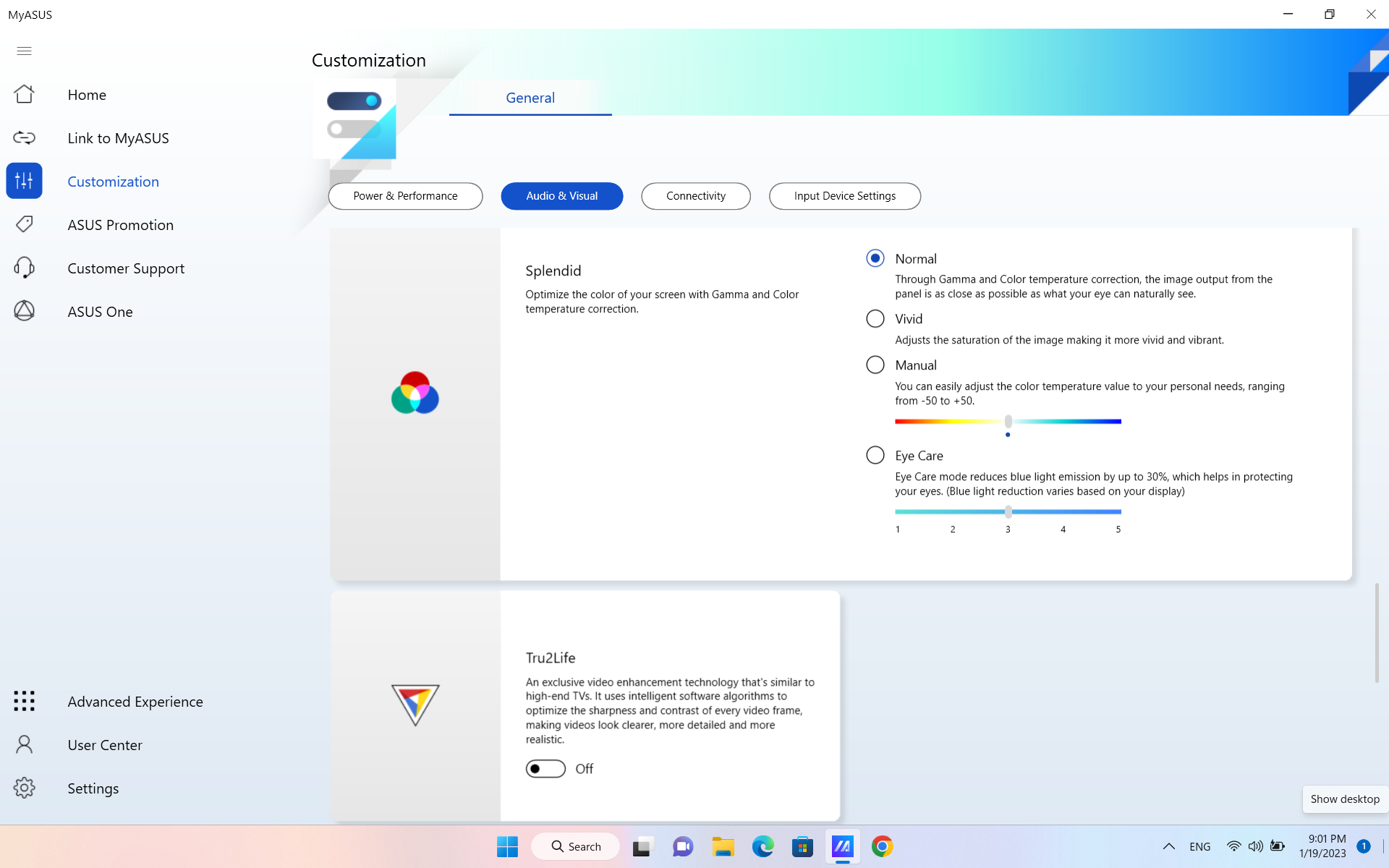Open the Windows Start menu
Viewport: 1389px width, 868px height.
tap(507, 846)
